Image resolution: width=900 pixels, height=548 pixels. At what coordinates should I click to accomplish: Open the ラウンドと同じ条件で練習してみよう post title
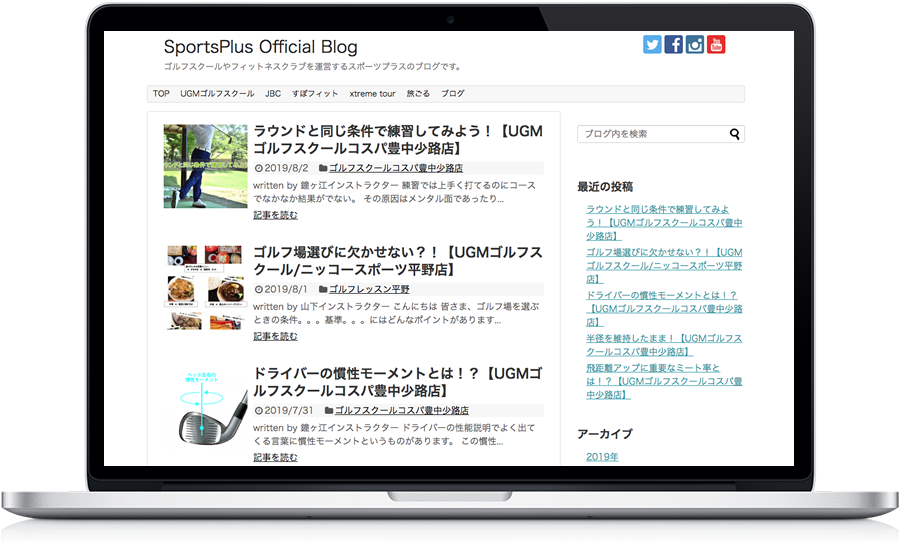point(398,139)
